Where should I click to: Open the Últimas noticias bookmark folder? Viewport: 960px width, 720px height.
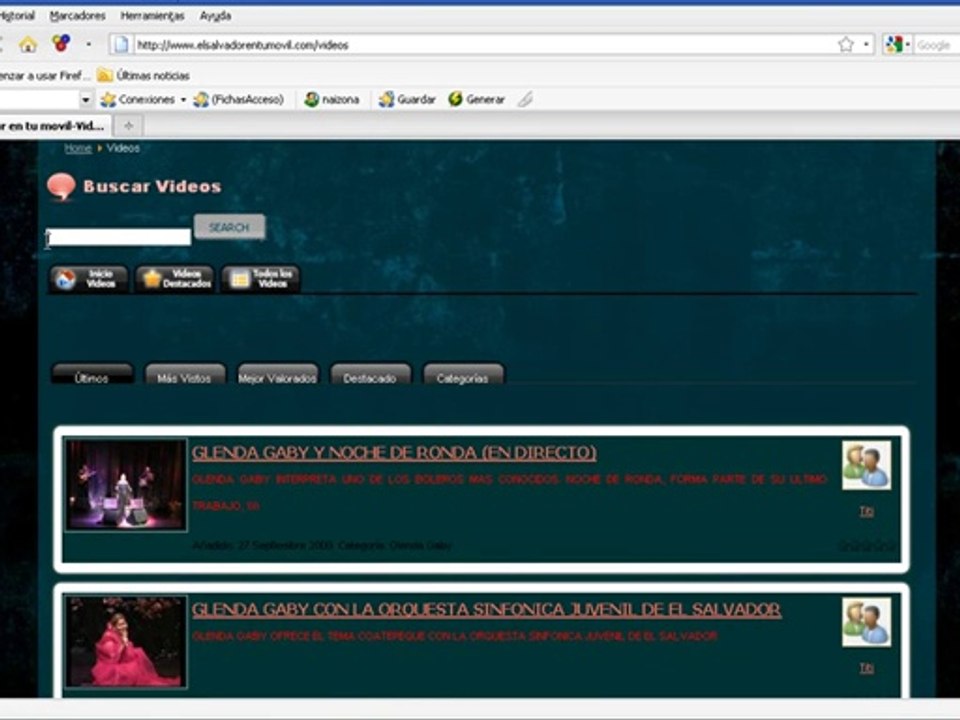point(143,75)
